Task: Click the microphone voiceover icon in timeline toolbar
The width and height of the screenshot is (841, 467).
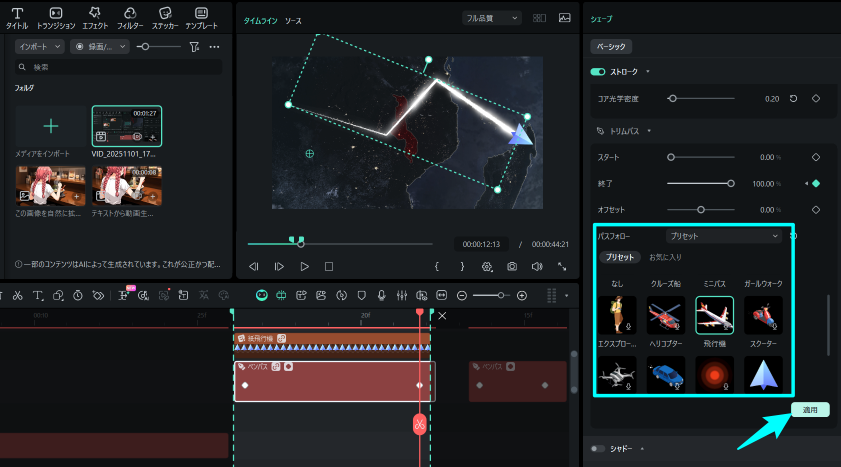Action: (x=381, y=296)
